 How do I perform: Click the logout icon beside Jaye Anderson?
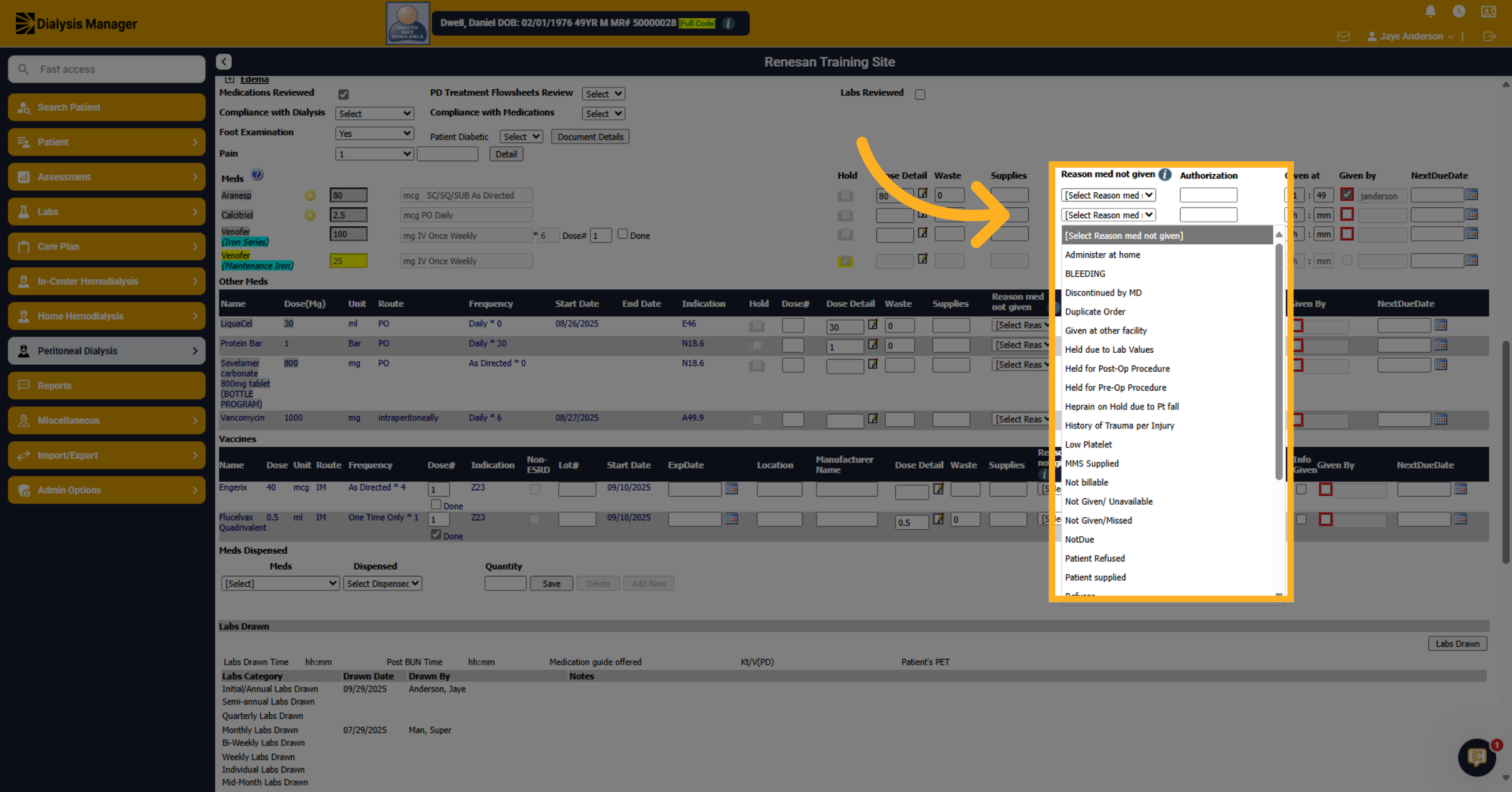[x=1489, y=37]
